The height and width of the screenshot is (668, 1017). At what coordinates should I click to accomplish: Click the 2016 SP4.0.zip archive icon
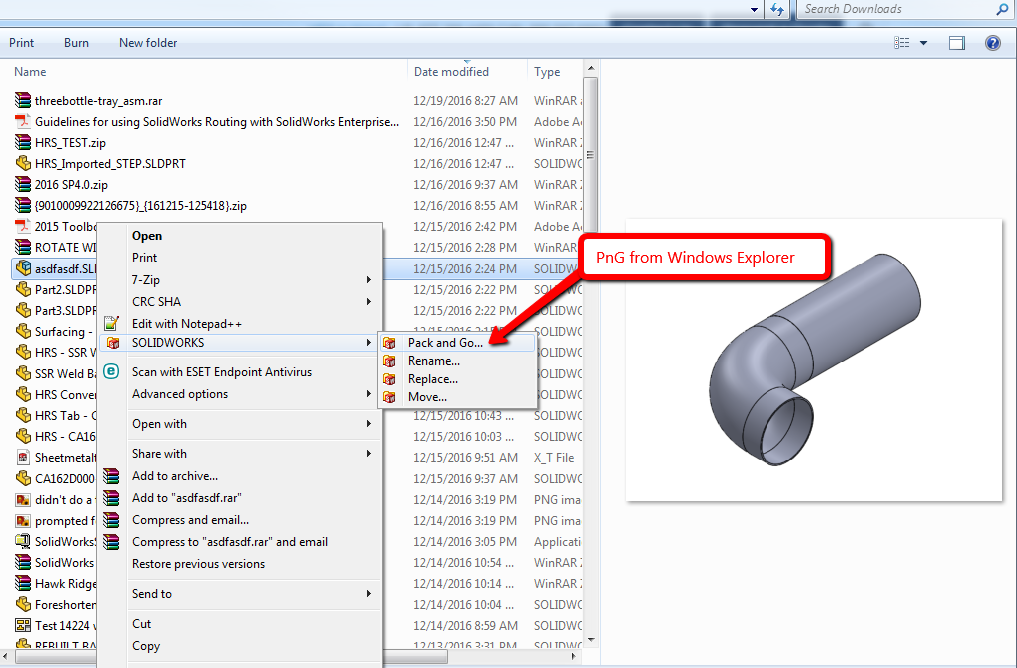23,184
